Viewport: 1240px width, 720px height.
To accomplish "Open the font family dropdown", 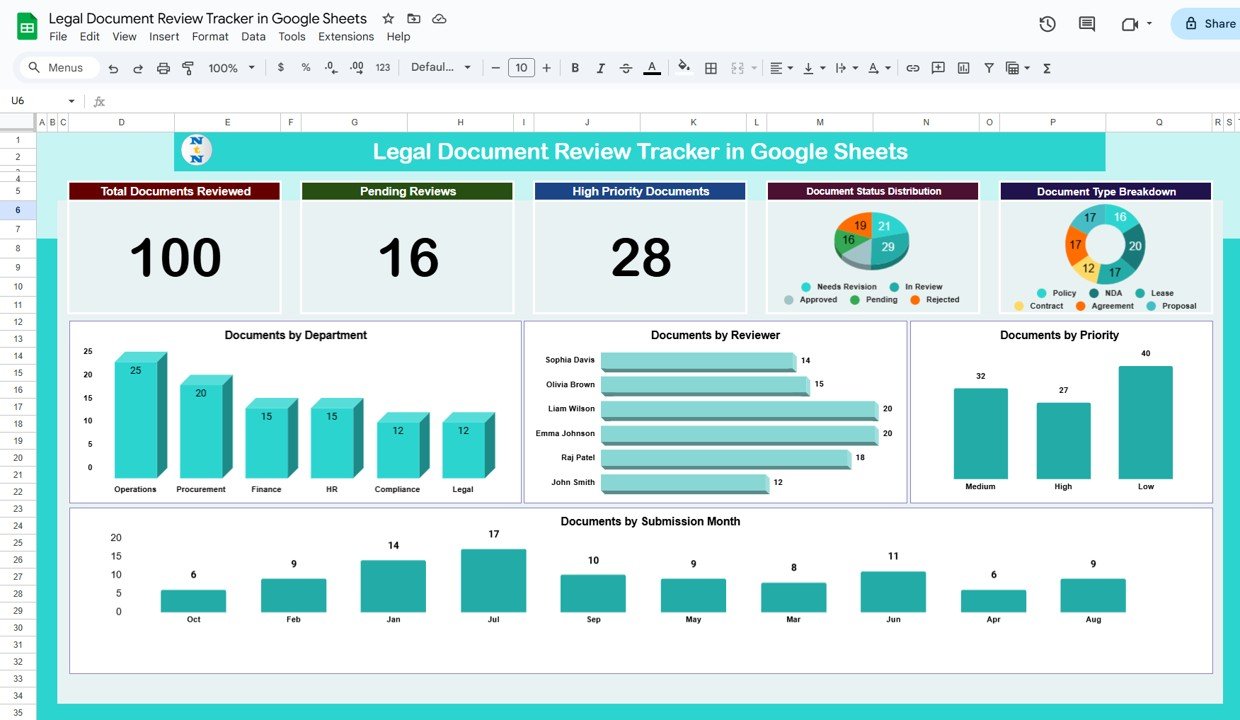I will click(x=441, y=68).
